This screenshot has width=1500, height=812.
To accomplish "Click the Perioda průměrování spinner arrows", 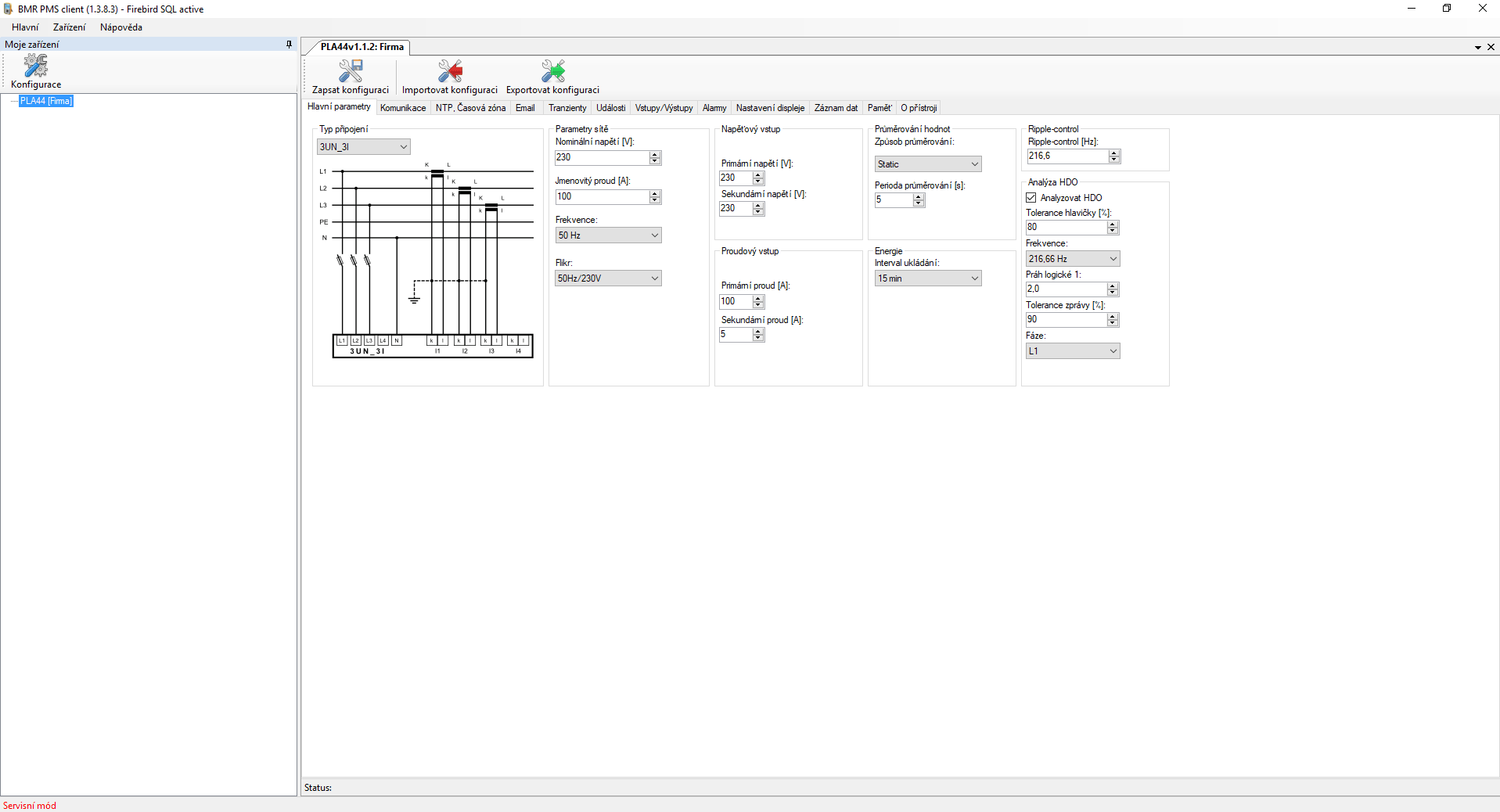I will coord(919,200).
